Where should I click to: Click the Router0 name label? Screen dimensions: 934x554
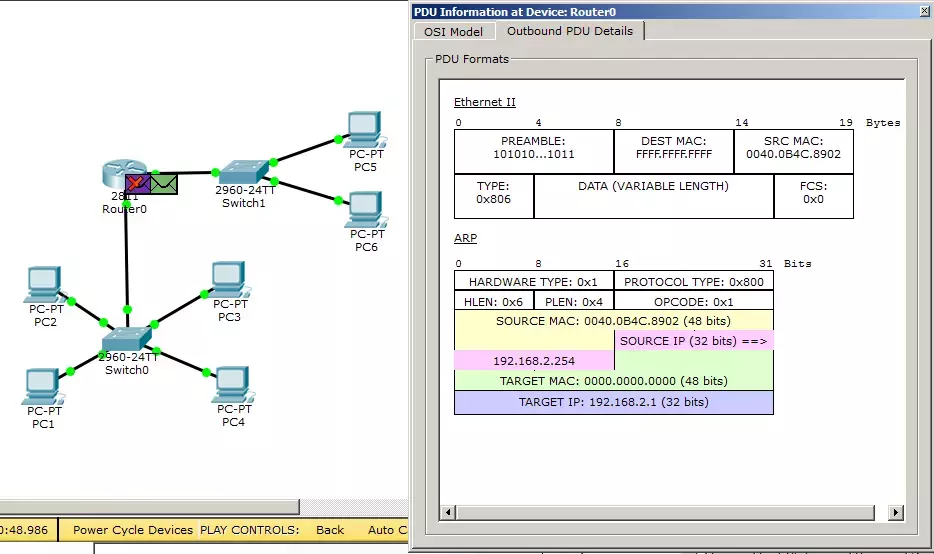[x=124, y=208]
